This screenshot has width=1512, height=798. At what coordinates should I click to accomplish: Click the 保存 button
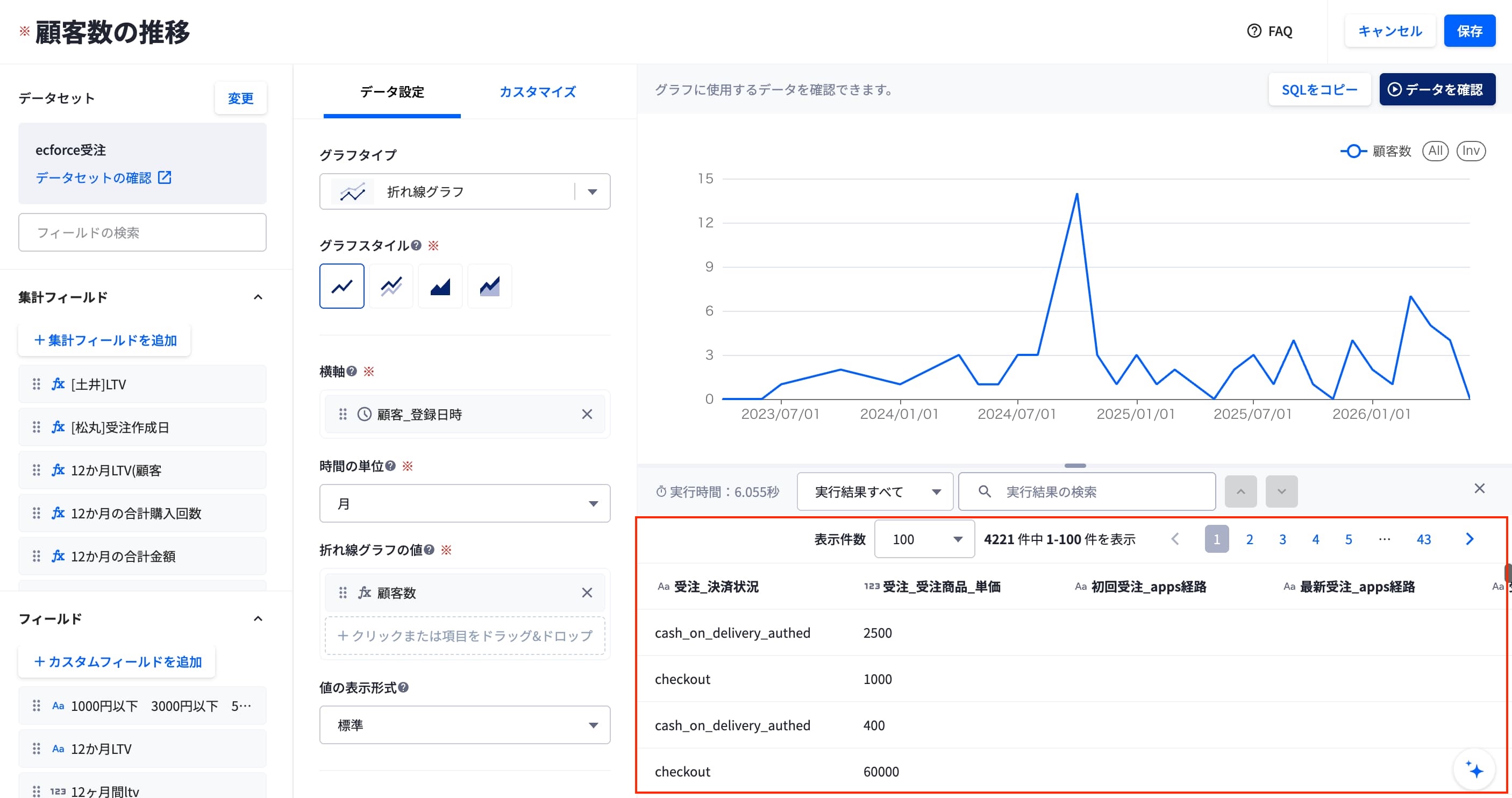coord(1469,31)
